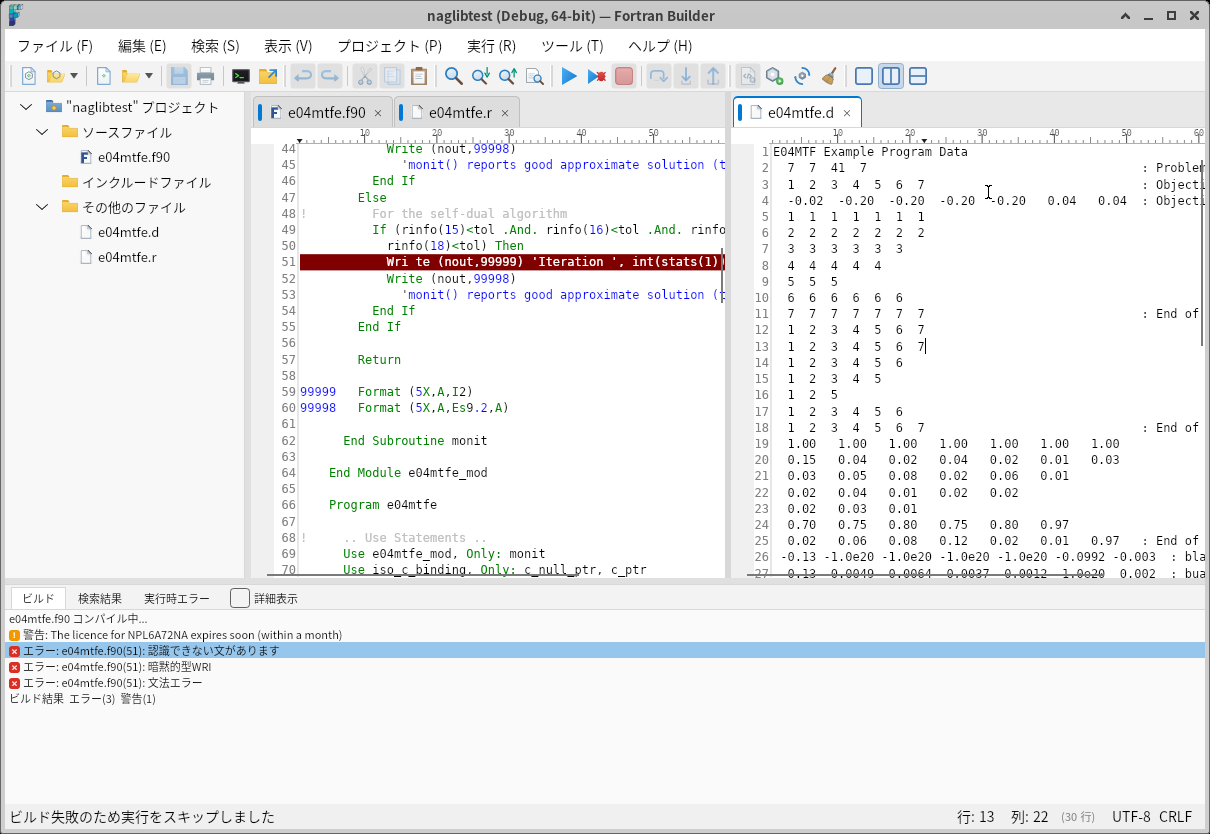Click the open project toolbar icon
Screen dimensions: 1210x834
pos(55,76)
